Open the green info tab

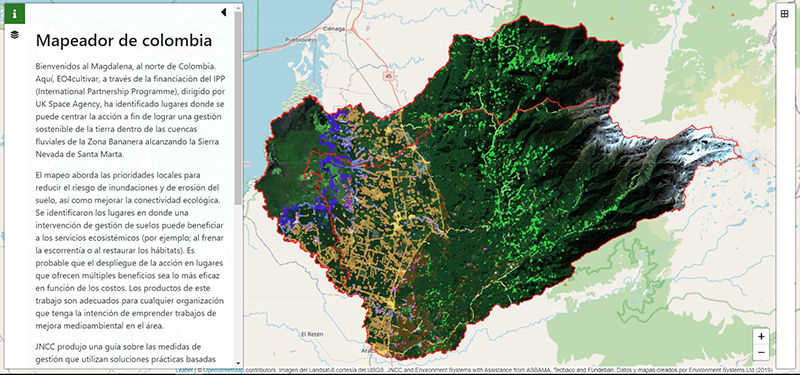tap(15, 14)
